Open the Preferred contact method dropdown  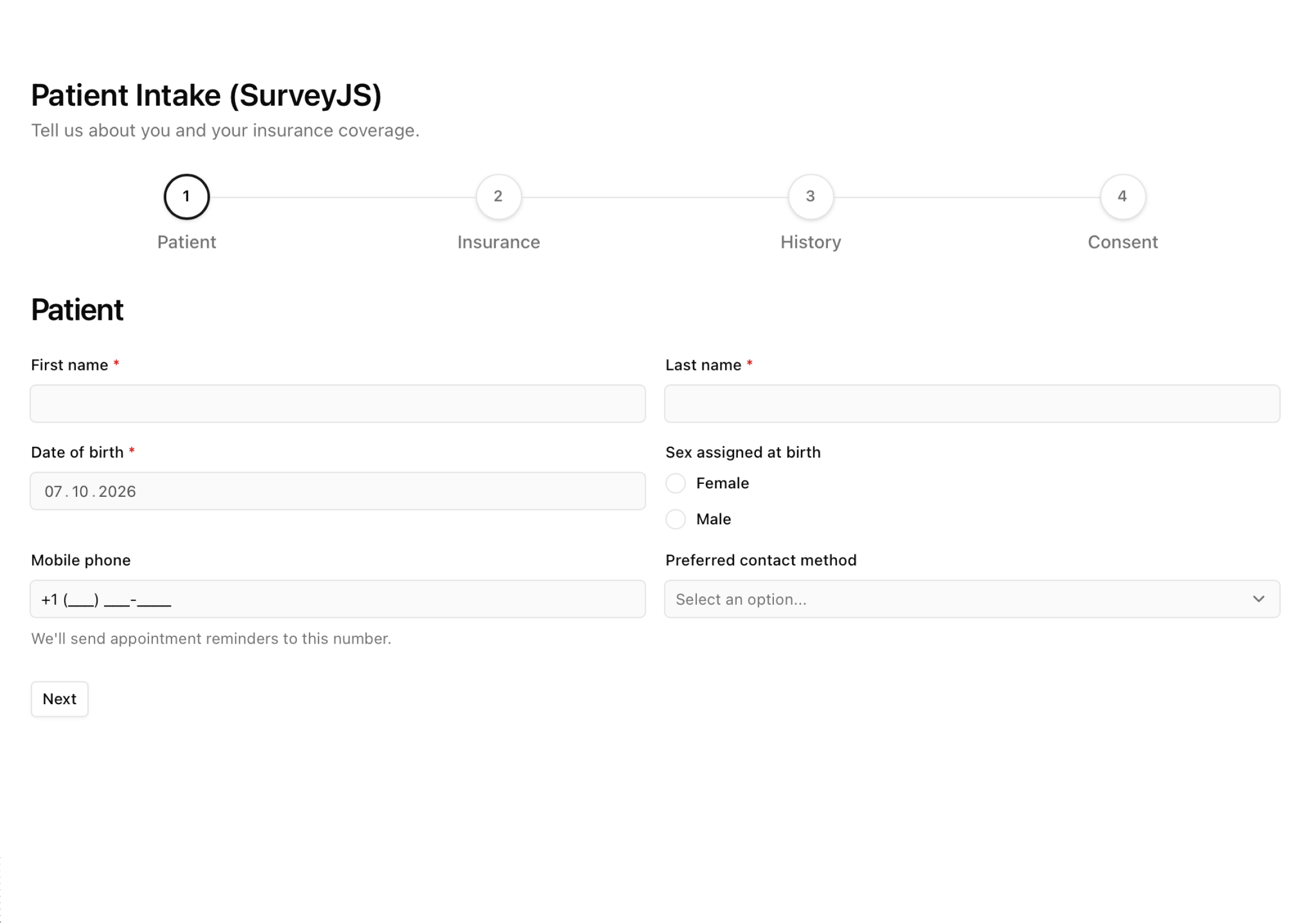click(x=972, y=599)
